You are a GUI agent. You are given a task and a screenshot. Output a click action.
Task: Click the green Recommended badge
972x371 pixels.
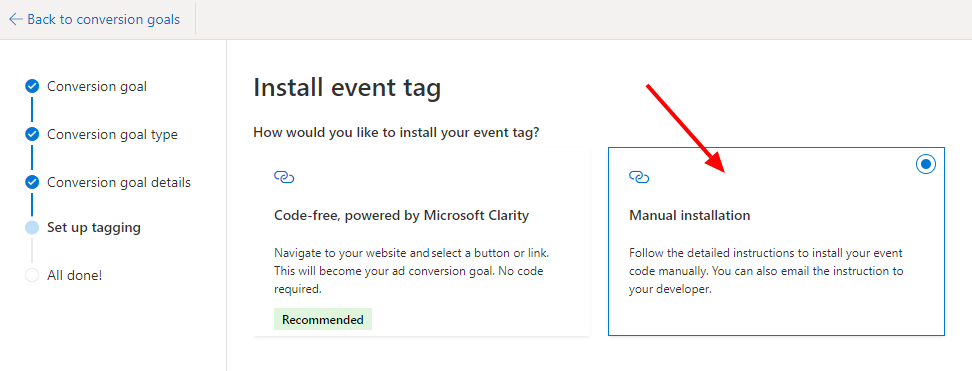(323, 320)
